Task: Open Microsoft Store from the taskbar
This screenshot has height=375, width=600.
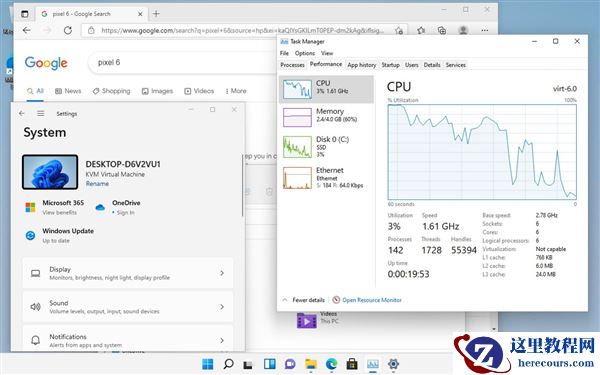Action: point(352,364)
